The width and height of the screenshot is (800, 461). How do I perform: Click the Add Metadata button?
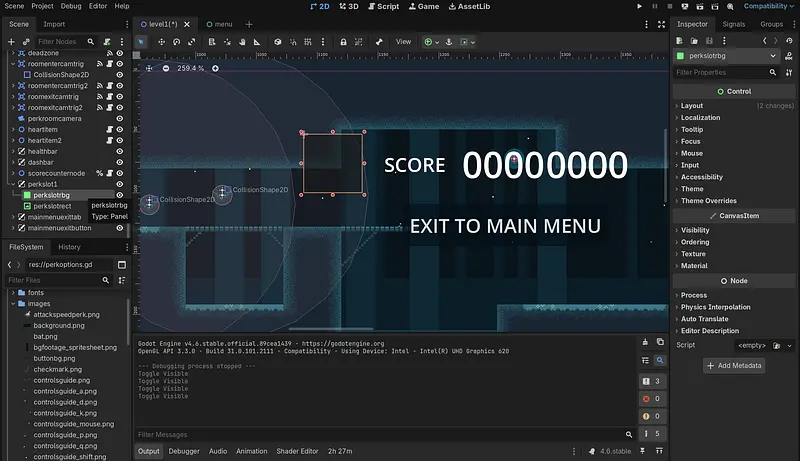click(x=734, y=366)
